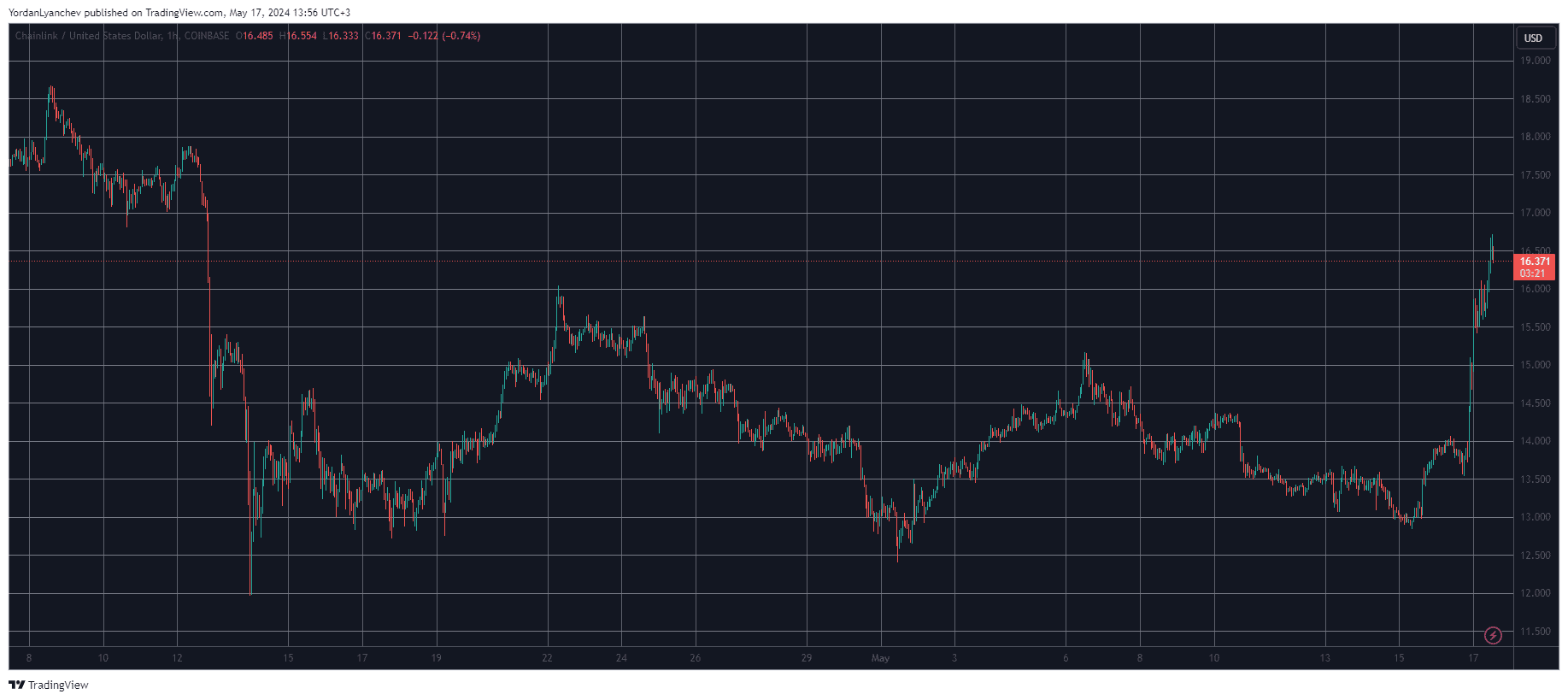
Task: Click the change percentage (−0.74%) in the legend
Action: (461, 36)
